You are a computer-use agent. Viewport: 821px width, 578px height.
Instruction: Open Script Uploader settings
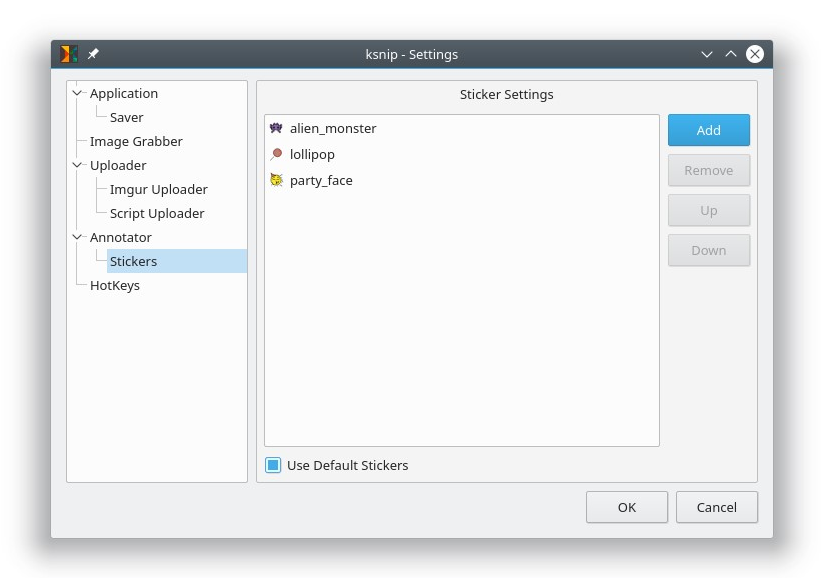(157, 214)
